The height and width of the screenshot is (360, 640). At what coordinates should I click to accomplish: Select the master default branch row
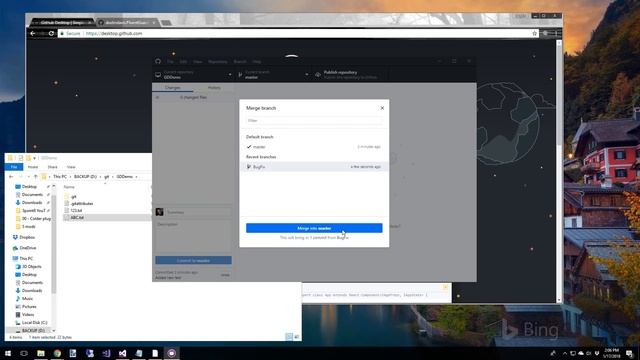point(314,147)
